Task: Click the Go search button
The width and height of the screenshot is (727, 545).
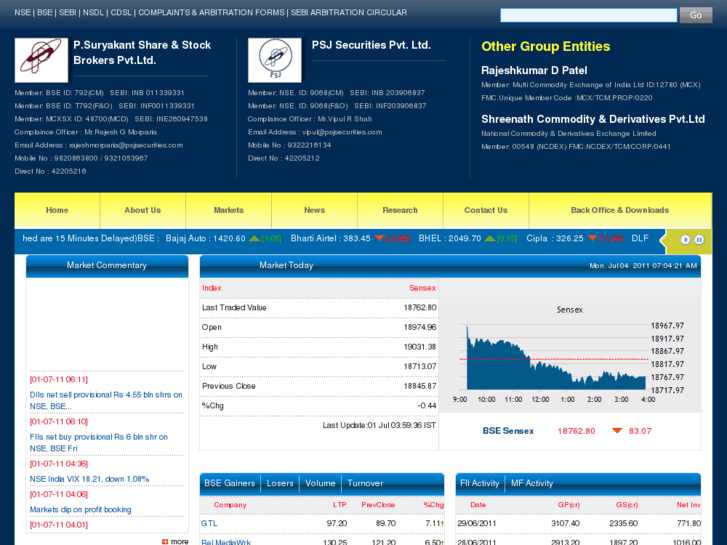Action: click(x=695, y=15)
